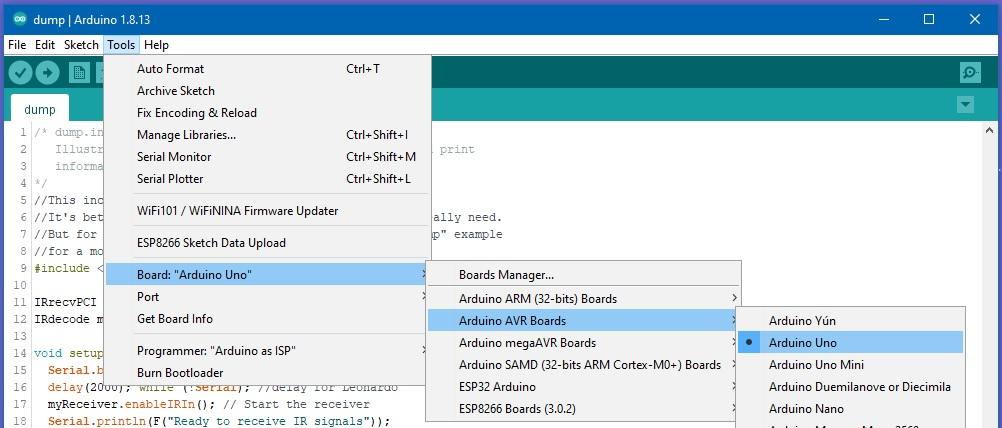This screenshot has height=428, width=1002.
Task: Expand Programmer: "Arduino as ISP" submenu
Action: 268,351
